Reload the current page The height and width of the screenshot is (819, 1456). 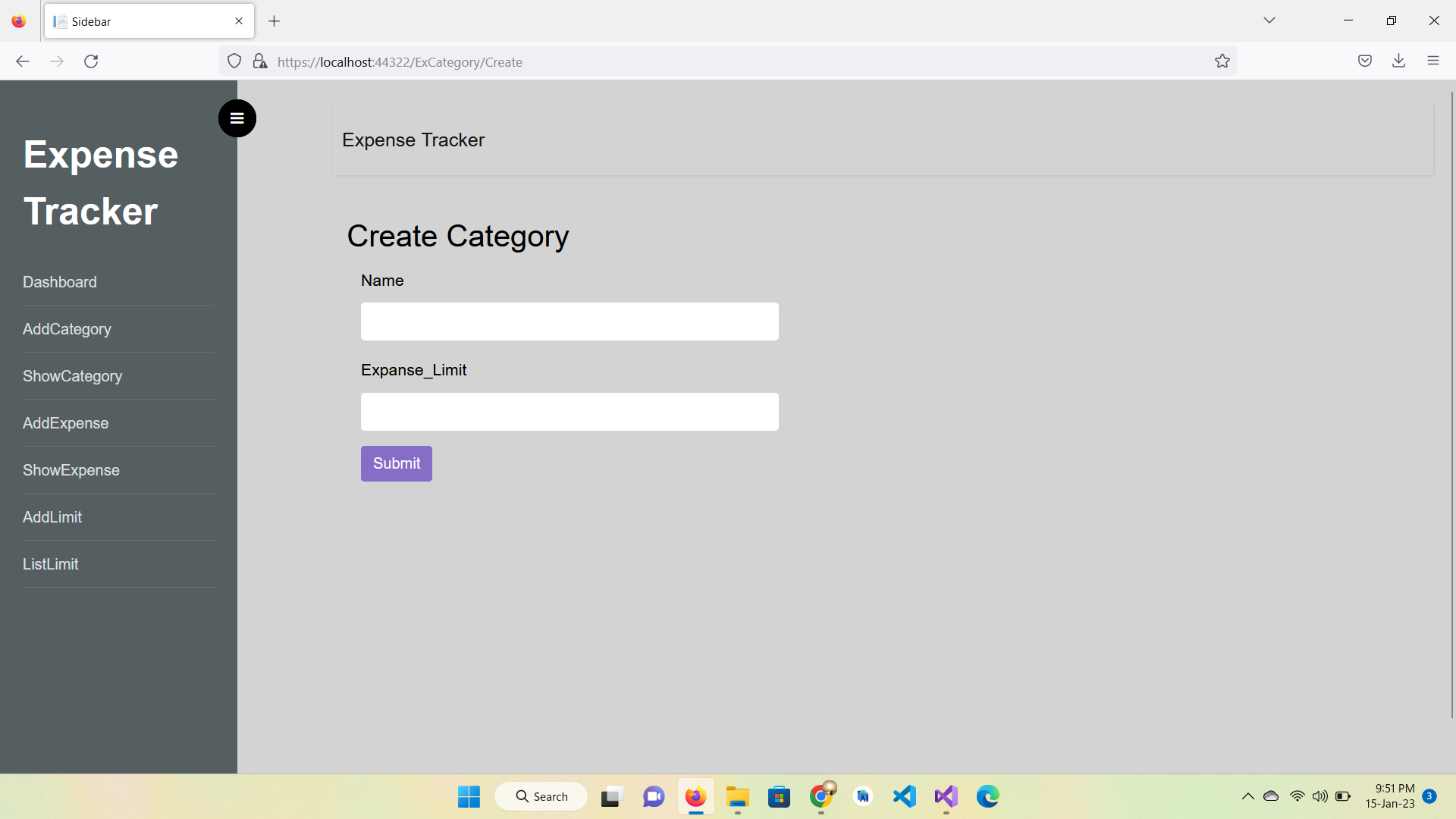pyautogui.click(x=91, y=61)
